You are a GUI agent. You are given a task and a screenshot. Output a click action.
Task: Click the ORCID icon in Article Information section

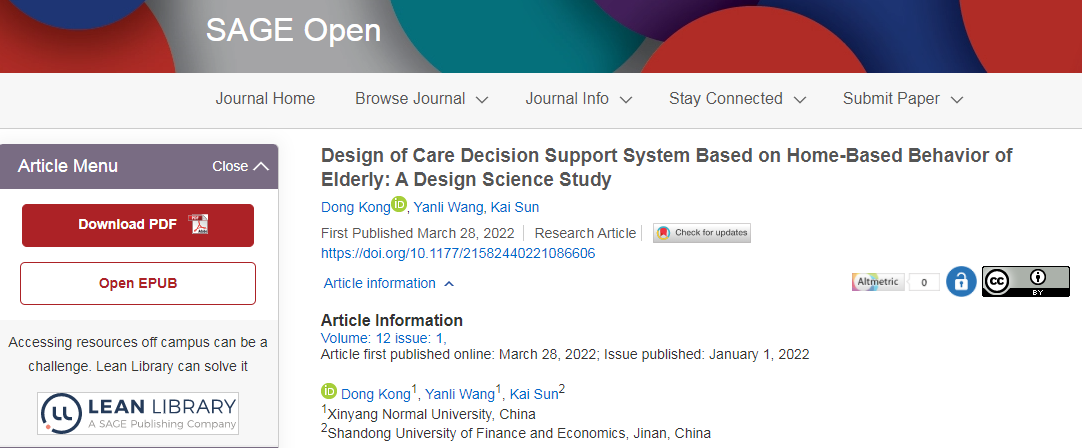[x=329, y=392]
